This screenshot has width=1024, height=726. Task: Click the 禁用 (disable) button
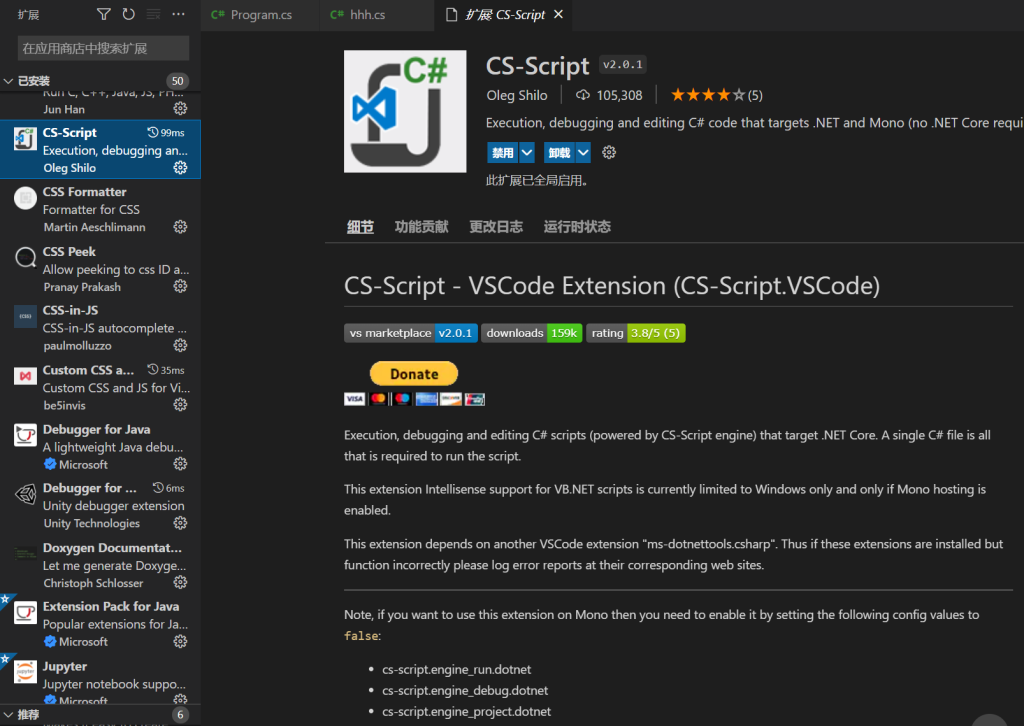[x=502, y=153]
